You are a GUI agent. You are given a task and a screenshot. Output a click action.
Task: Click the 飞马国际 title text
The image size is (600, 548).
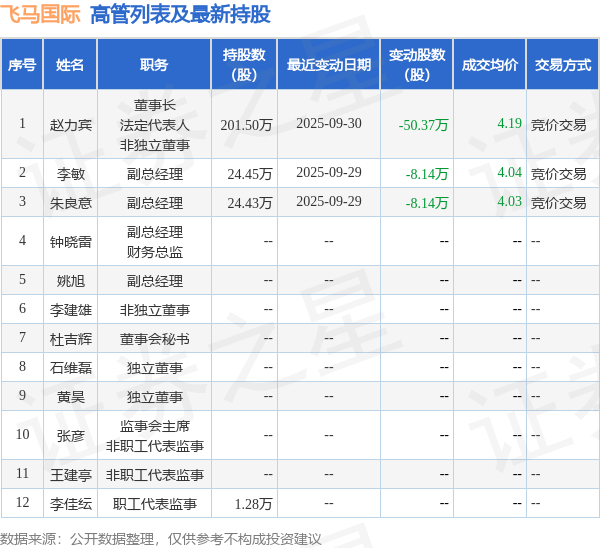tap(40, 15)
